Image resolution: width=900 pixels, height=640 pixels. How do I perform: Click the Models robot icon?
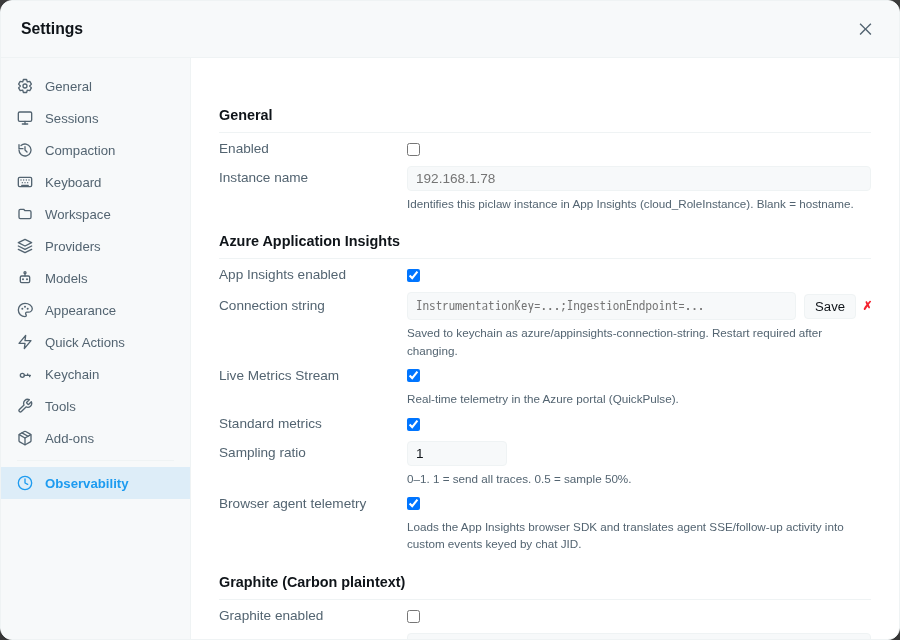25,278
